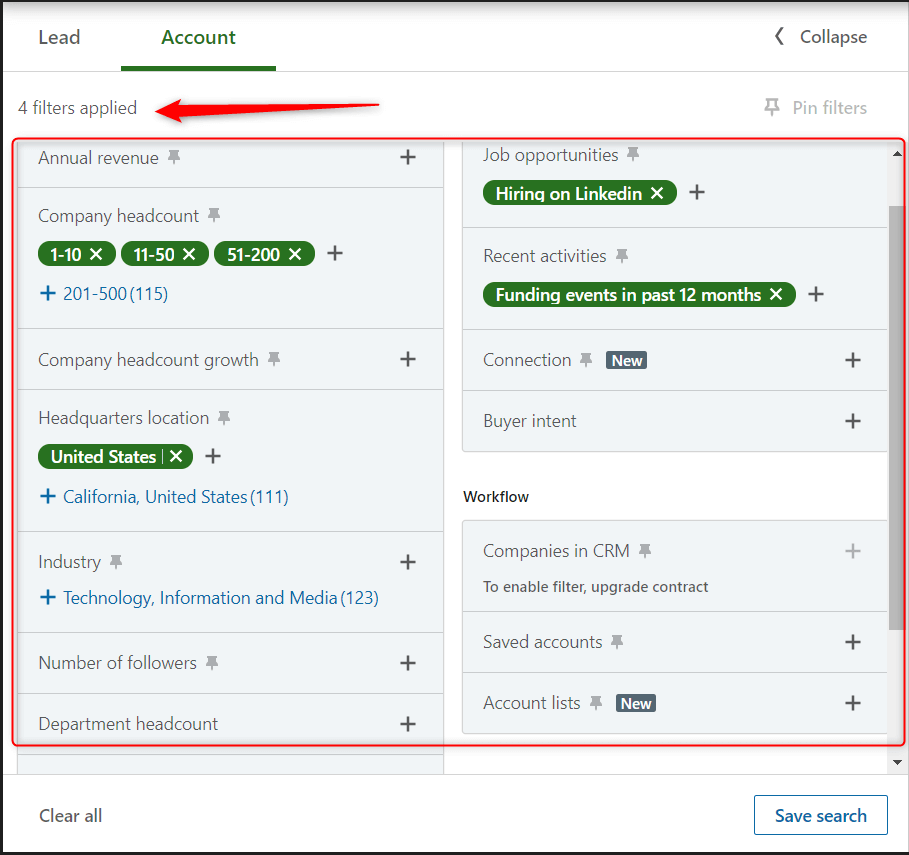
Task: Pin the Connection filter
Action: (x=586, y=360)
